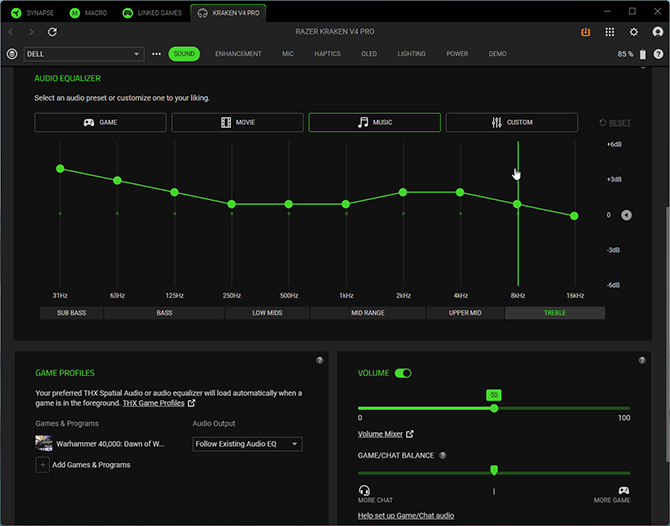Click the 16kHz equalizer handle
This screenshot has height=526, width=670.
574,216
